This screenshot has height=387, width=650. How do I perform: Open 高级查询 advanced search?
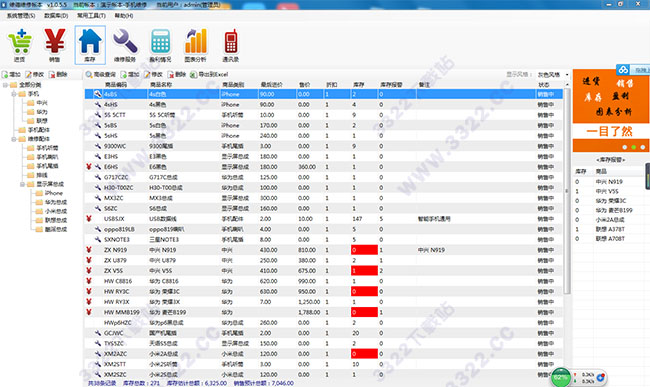(101, 75)
